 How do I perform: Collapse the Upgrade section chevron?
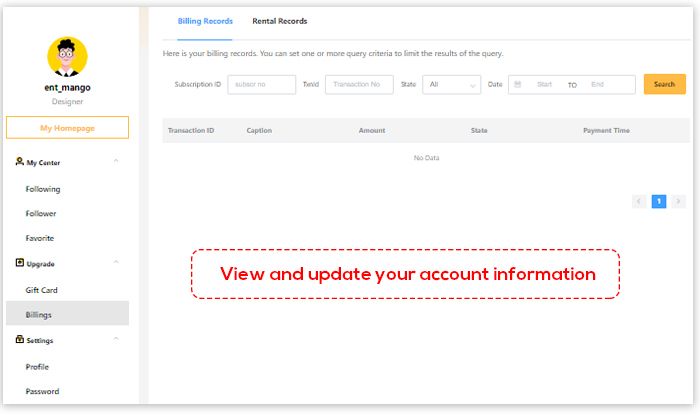coord(116,262)
